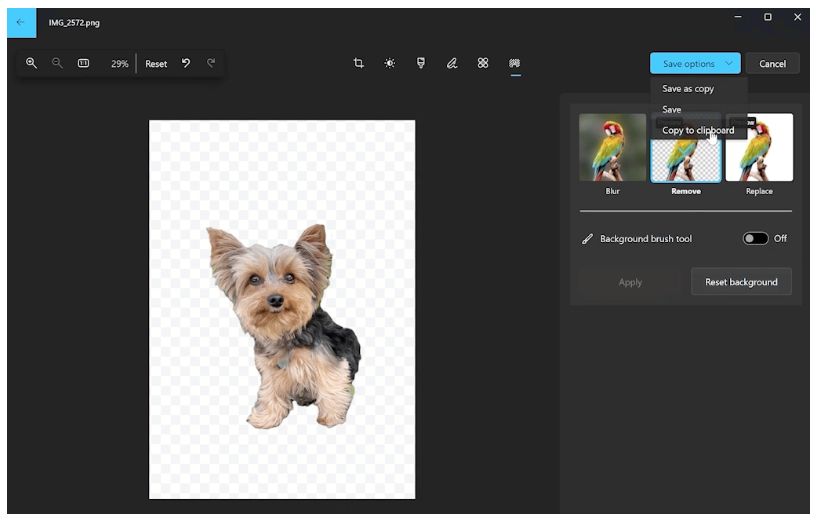Click the Save options button label
Image resolution: width=821 pixels, height=519 pixels.
pyautogui.click(x=689, y=64)
